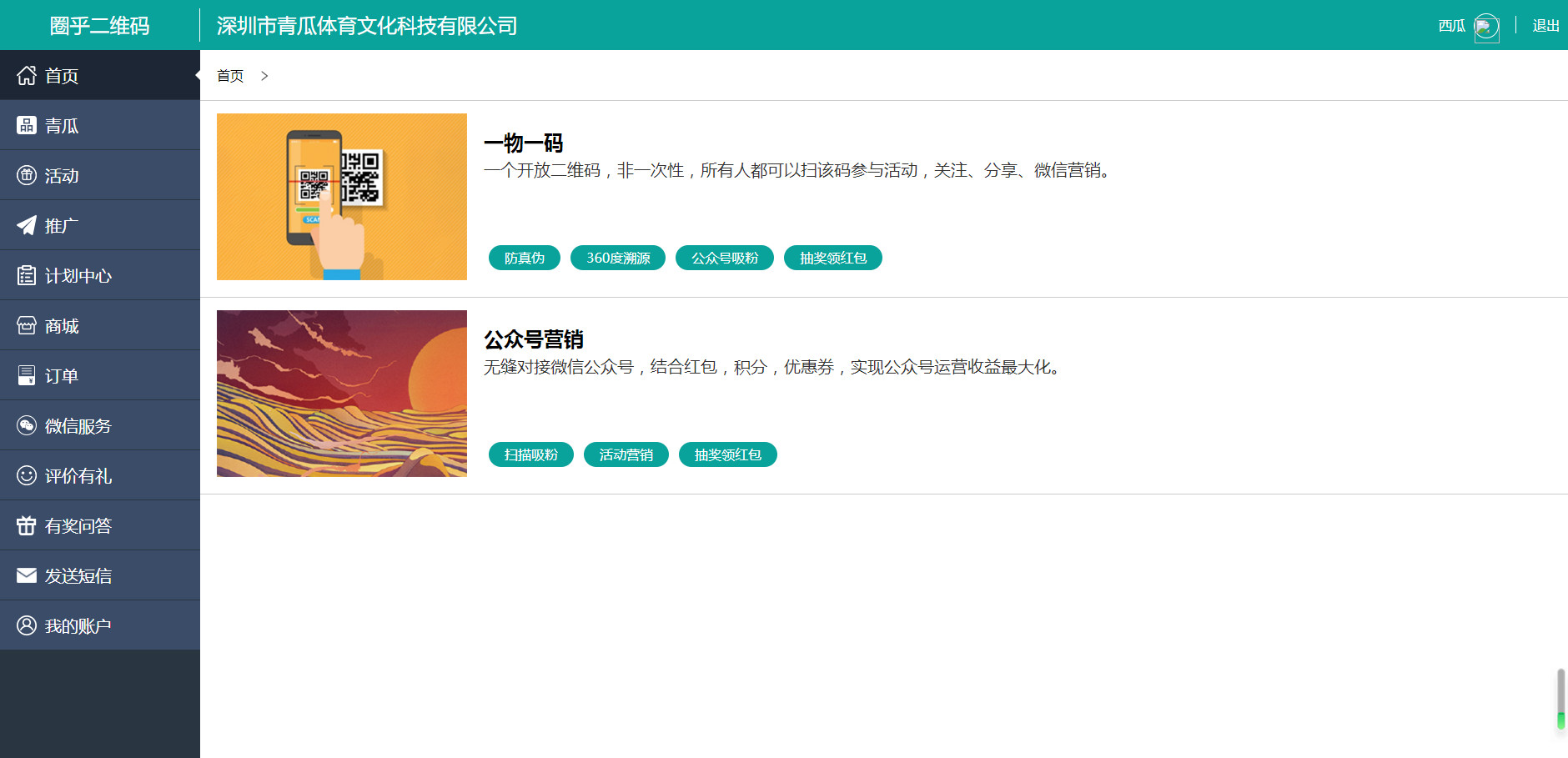
Task: Open 订单 via the order list icon
Action: pyautogui.click(x=26, y=375)
